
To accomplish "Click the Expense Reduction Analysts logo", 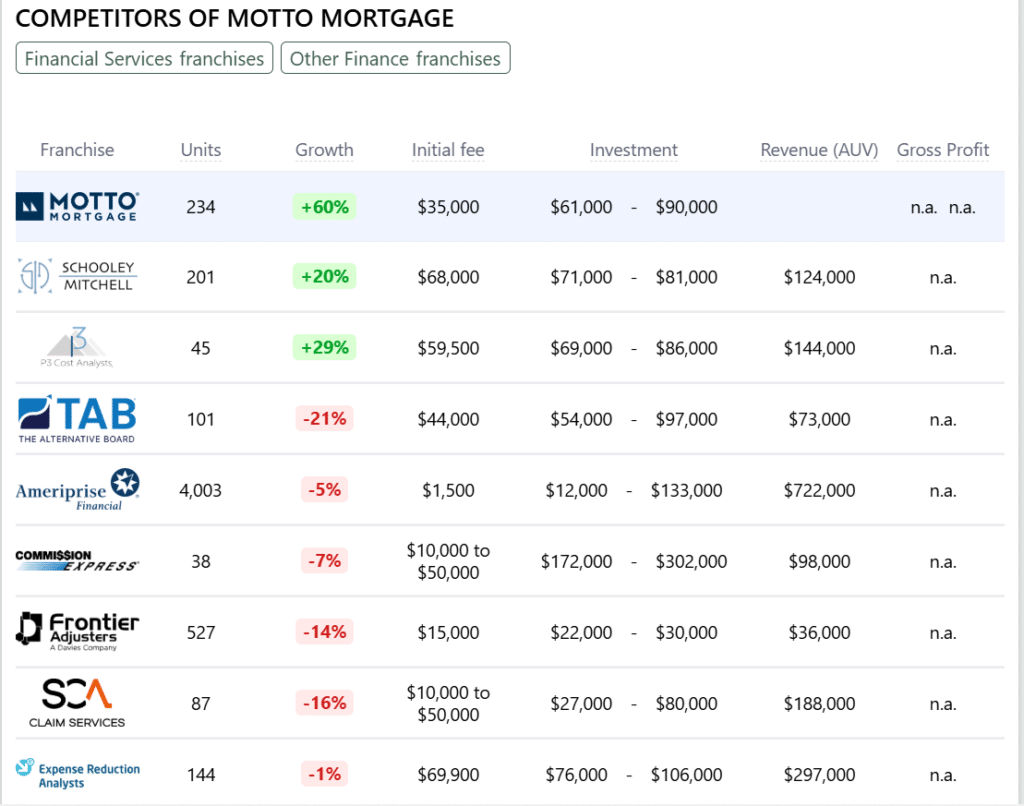I will [77, 775].
